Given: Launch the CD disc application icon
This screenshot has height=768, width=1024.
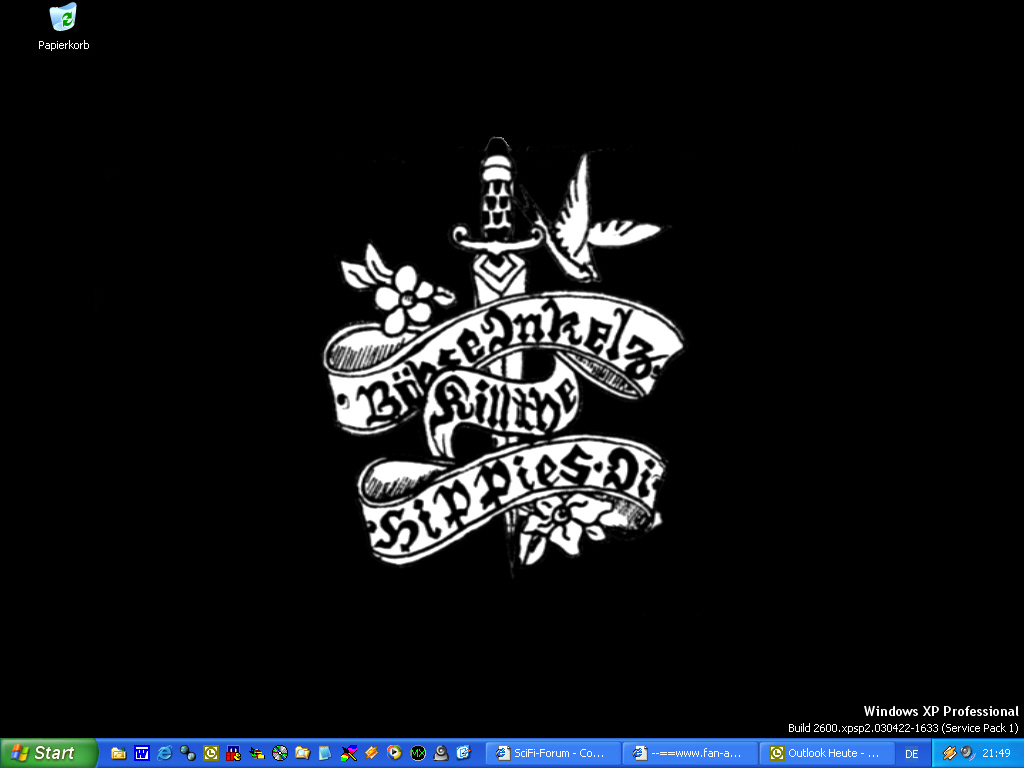Looking at the screenshot, I should click(x=280, y=753).
